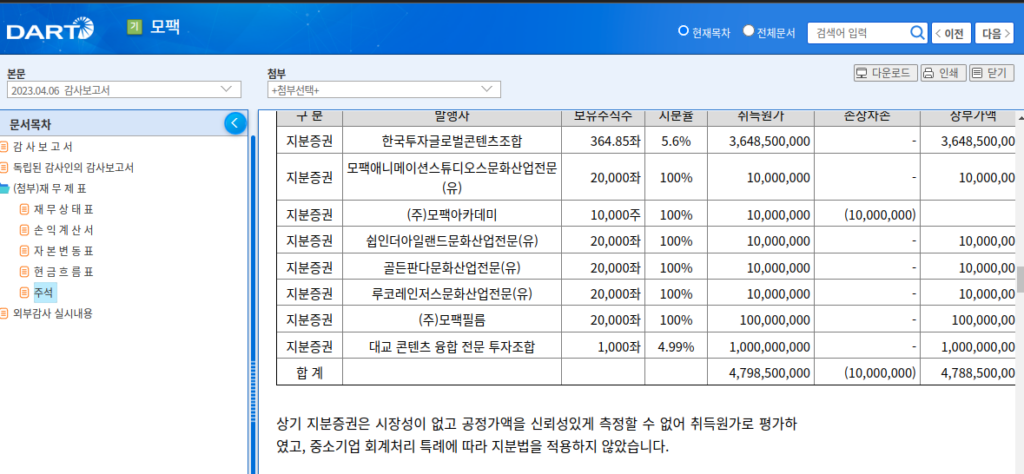Click the 문서목차 panel header
This screenshot has height=474, width=1024.
124,124
